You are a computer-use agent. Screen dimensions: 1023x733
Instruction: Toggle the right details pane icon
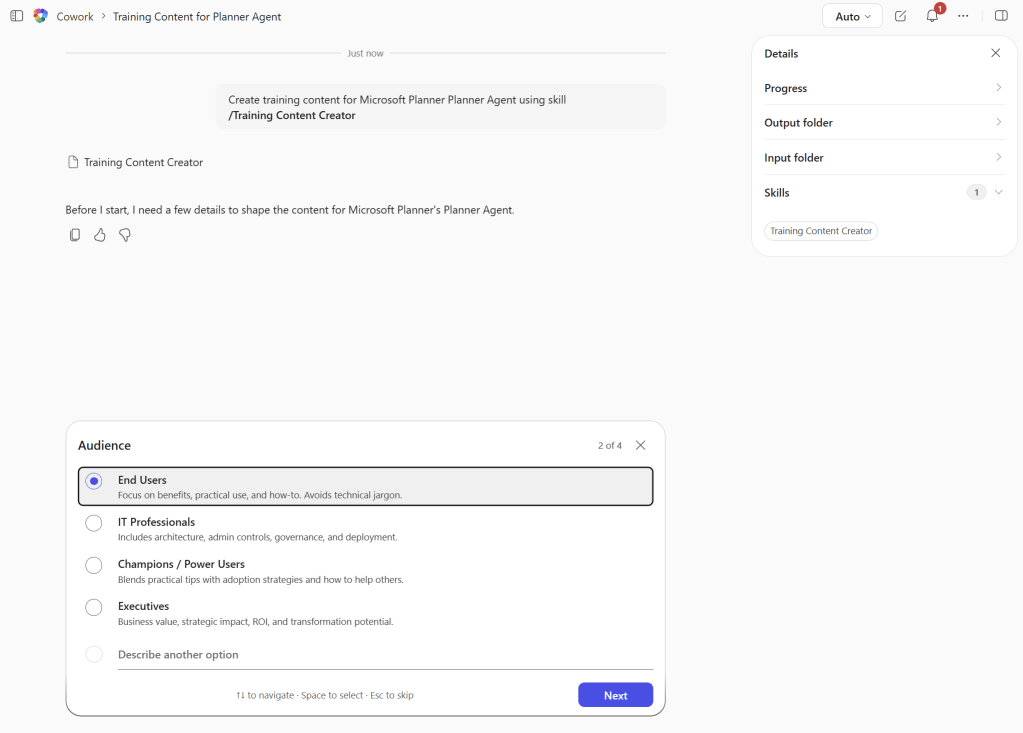pyautogui.click(x=1001, y=16)
